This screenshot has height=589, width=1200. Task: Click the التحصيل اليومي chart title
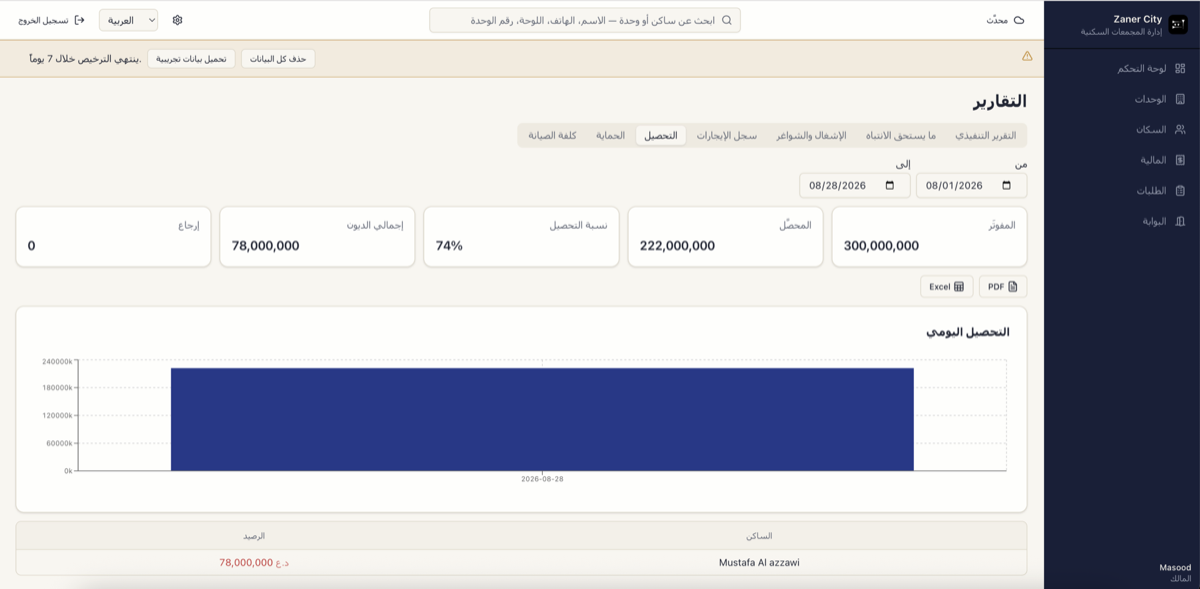pos(968,332)
